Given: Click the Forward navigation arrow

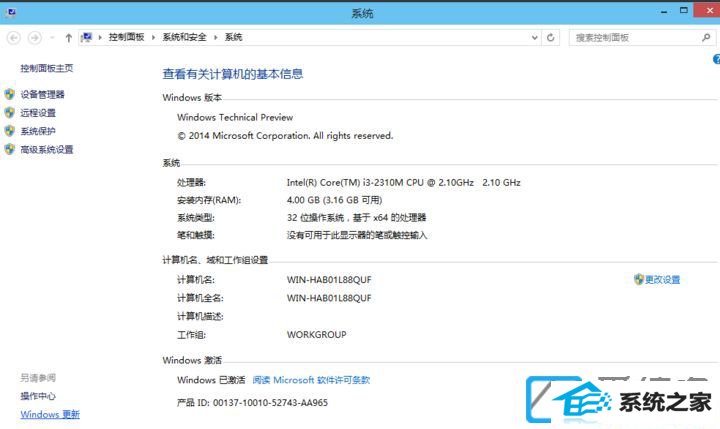Looking at the screenshot, I should click(x=34, y=38).
